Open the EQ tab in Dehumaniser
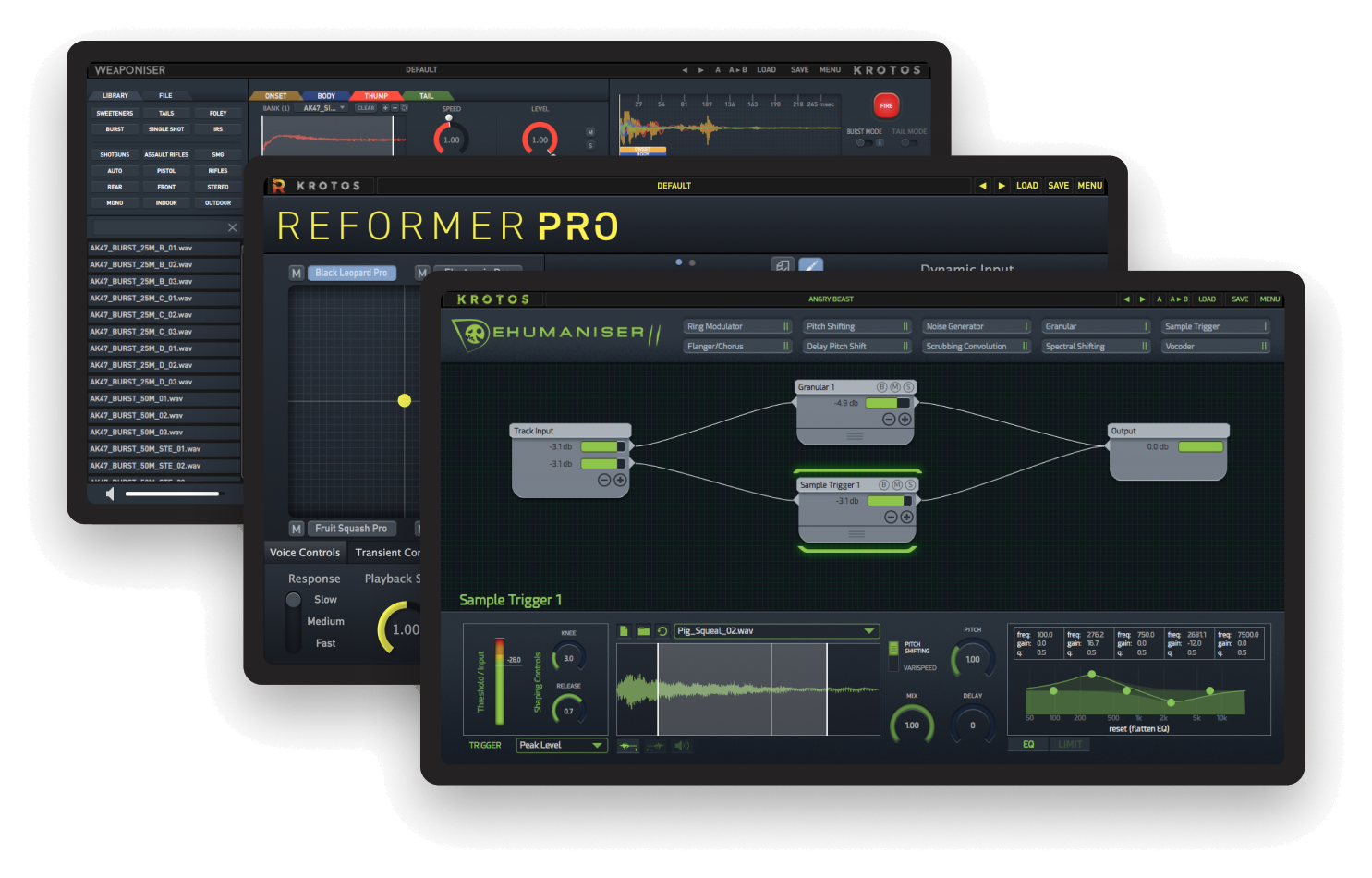Viewport: 1372px width, 878px height. [x=1028, y=745]
